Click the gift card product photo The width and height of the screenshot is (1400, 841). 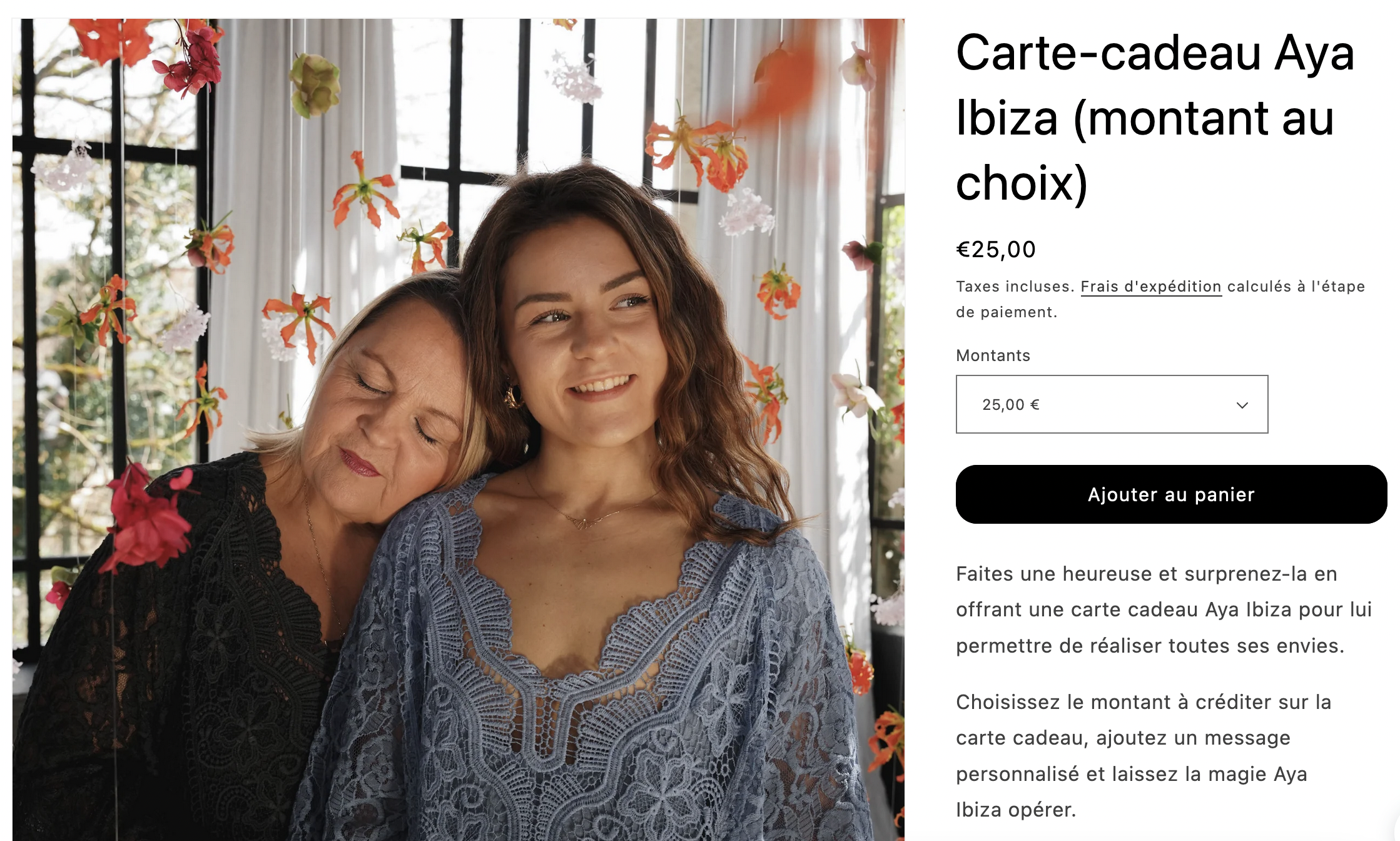[459, 430]
